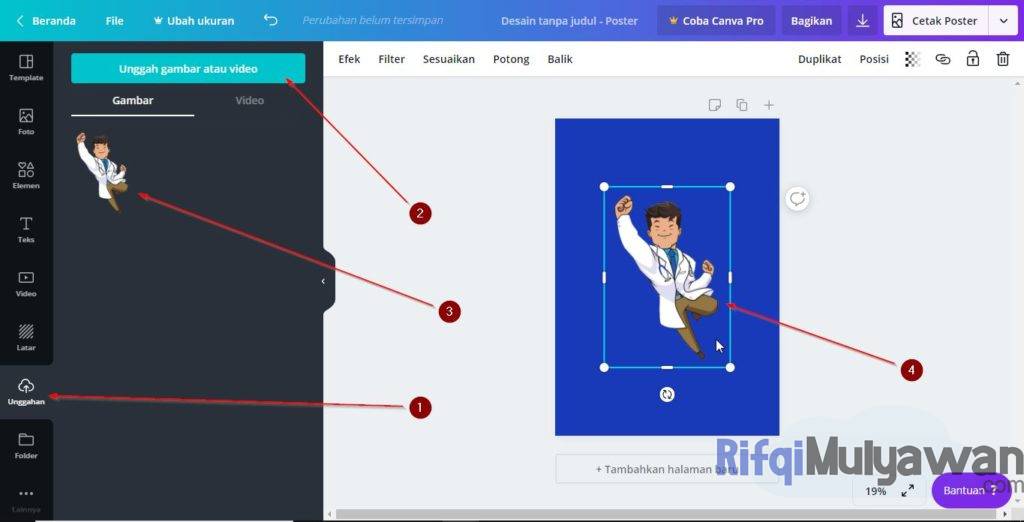Click Duplikat in the toolbar
Screen dimensions: 1024x522
(820, 59)
